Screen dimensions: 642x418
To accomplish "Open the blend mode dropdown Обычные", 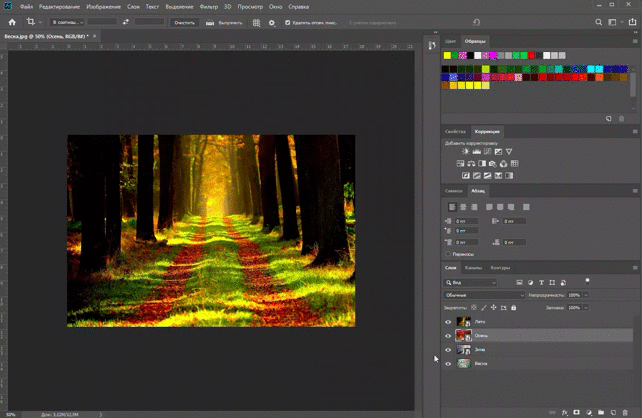I will point(484,295).
